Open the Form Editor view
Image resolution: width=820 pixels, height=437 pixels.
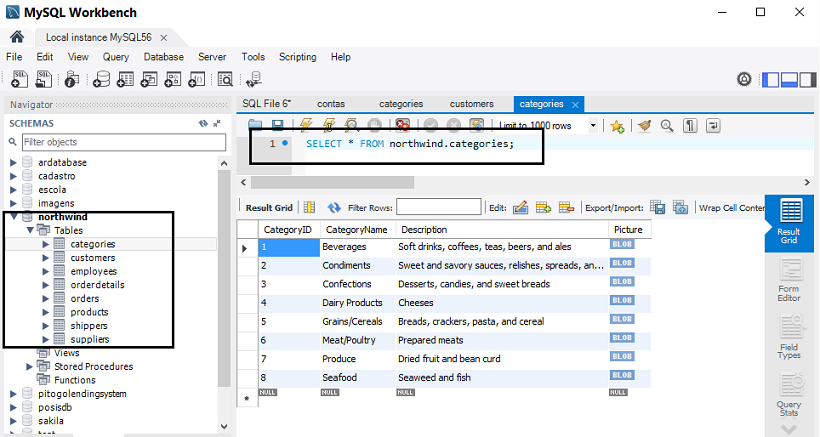(x=789, y=281)
